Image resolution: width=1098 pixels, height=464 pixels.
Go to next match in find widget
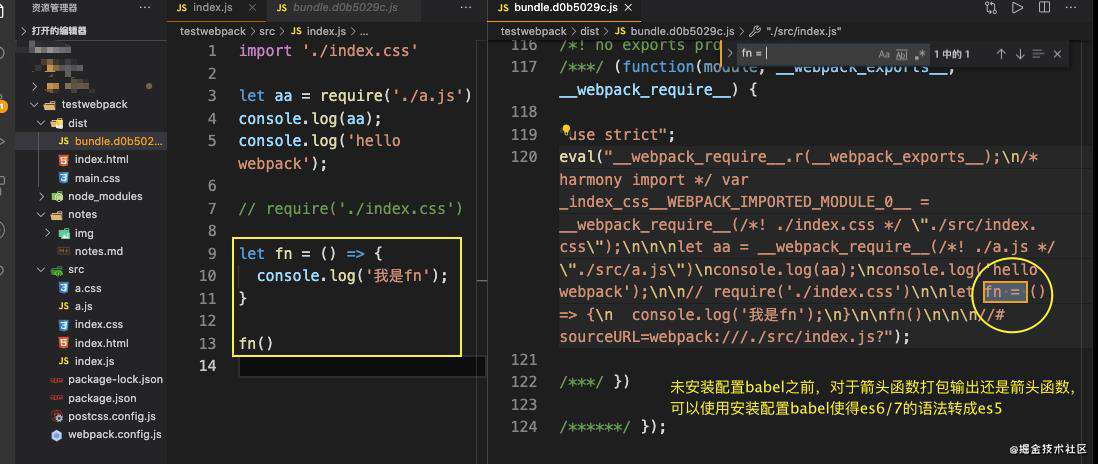(1020, 54)
